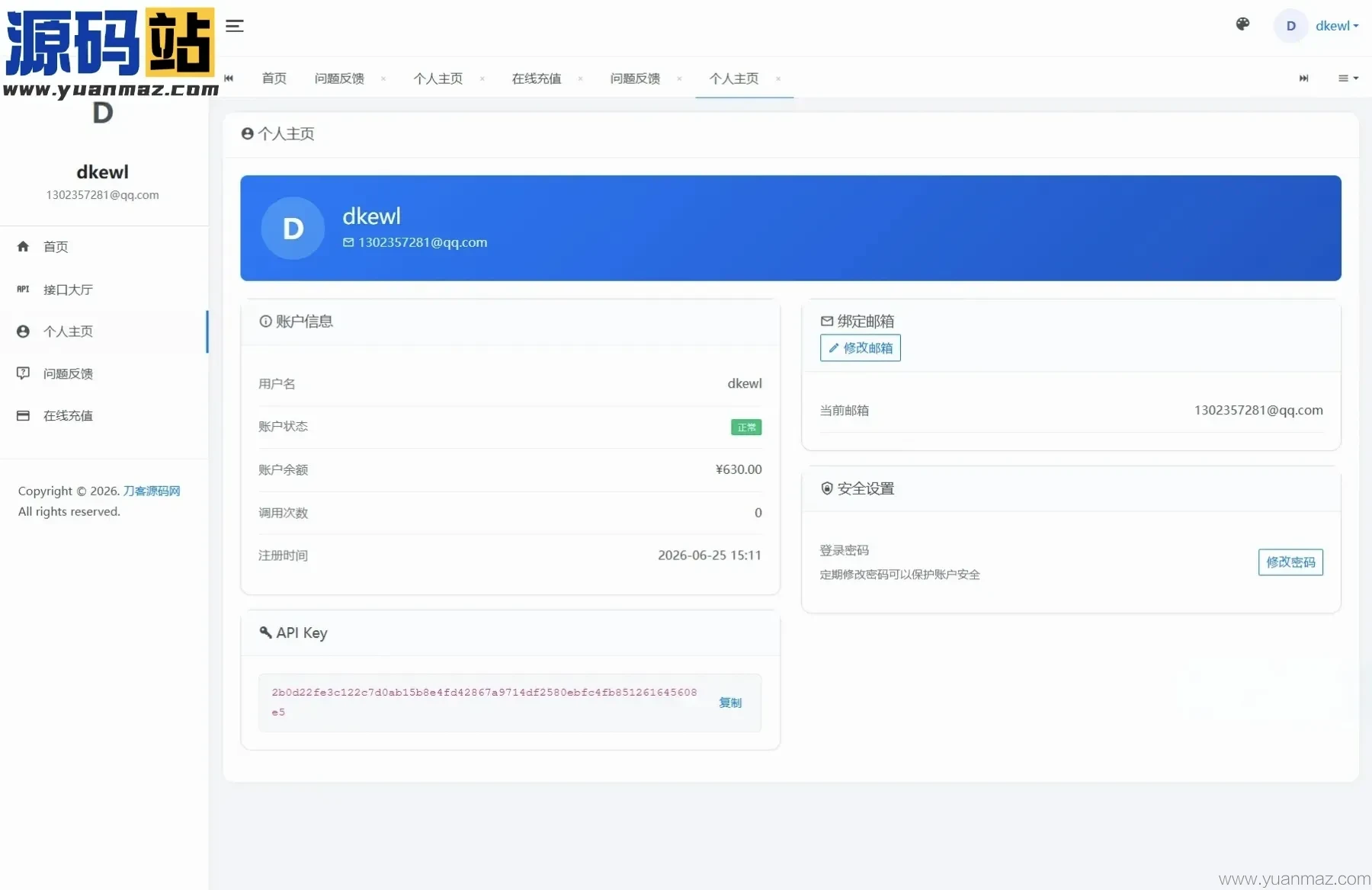Switch to the first 问题反馈 tab
1372x890 pixels.
(x=339, y=78)
